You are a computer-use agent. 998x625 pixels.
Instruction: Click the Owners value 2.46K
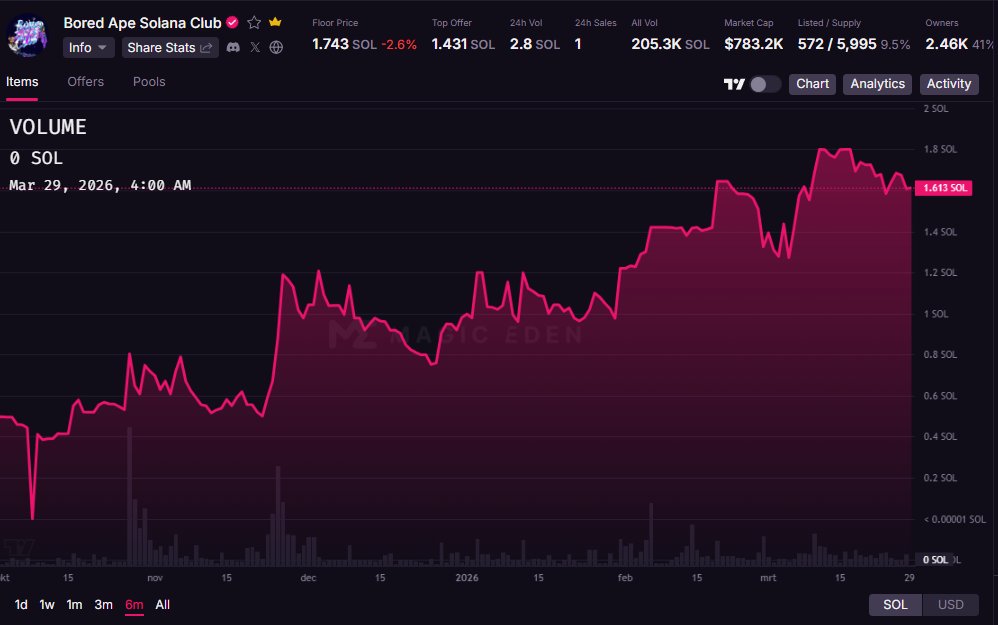(x=946, y=45)
